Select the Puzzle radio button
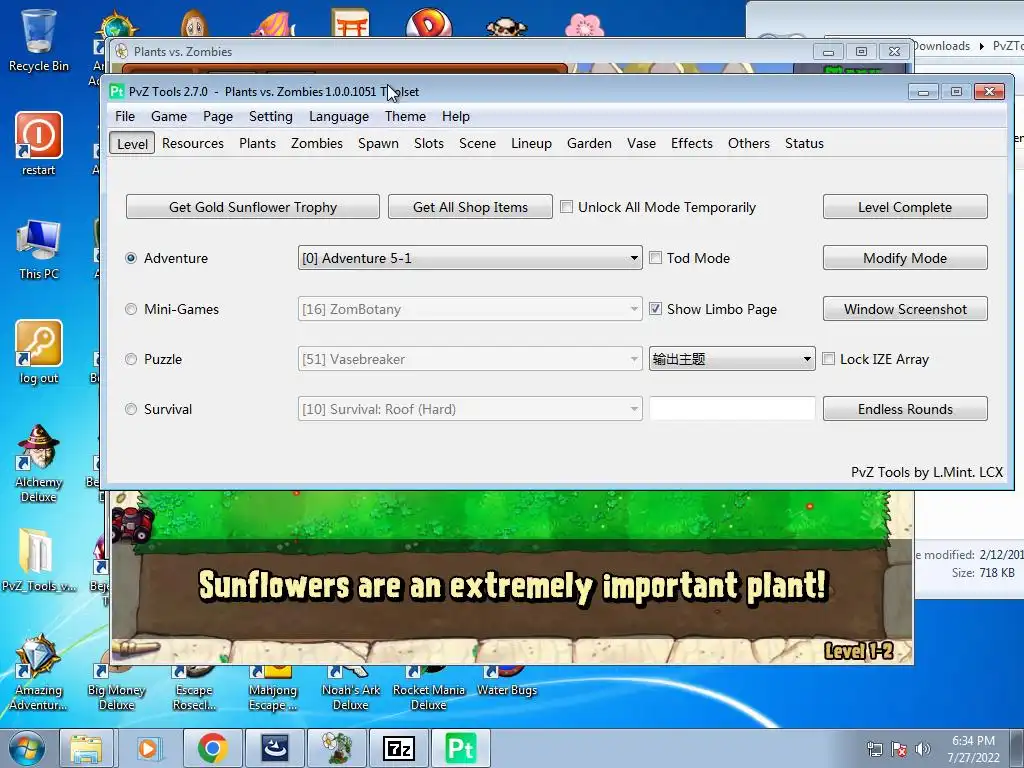Viewport: 1024px width, 768px height. (131, 359)
